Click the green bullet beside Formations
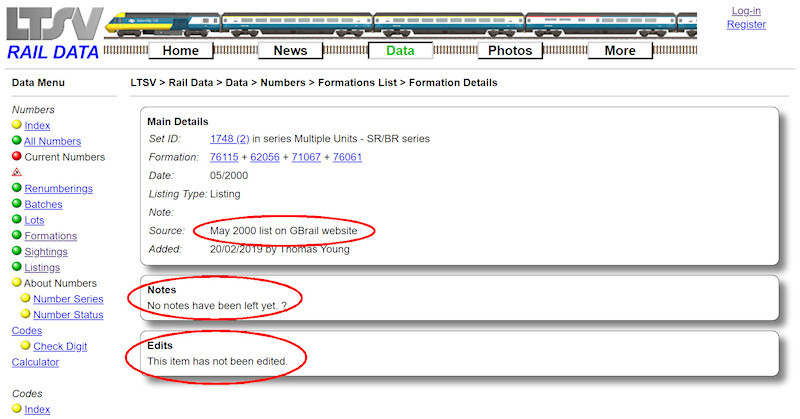Image resolution: width=800 pixels, height=419 pixels. click(17, 235)
